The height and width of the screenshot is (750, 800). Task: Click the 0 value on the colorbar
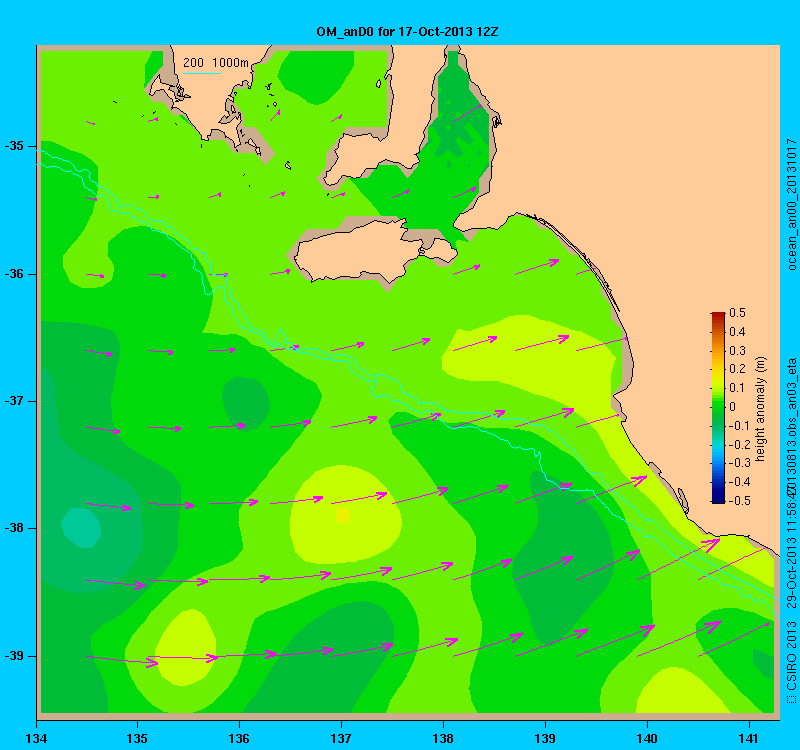[x=733, y=407]
